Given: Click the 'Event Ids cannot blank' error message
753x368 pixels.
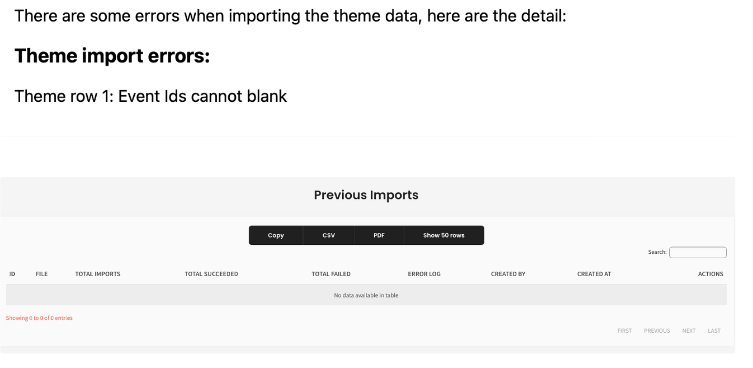Looking at the screenshot, I should 203,97.
